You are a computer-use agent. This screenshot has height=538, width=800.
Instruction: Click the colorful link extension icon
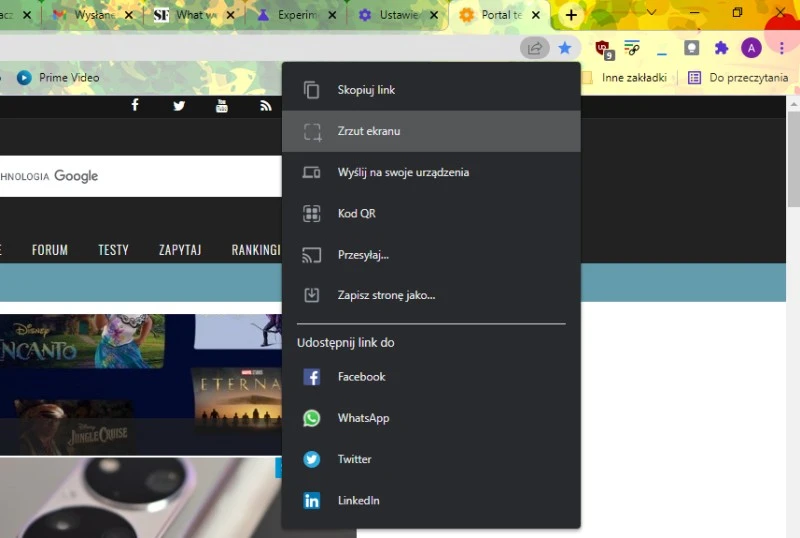point(632,48)
